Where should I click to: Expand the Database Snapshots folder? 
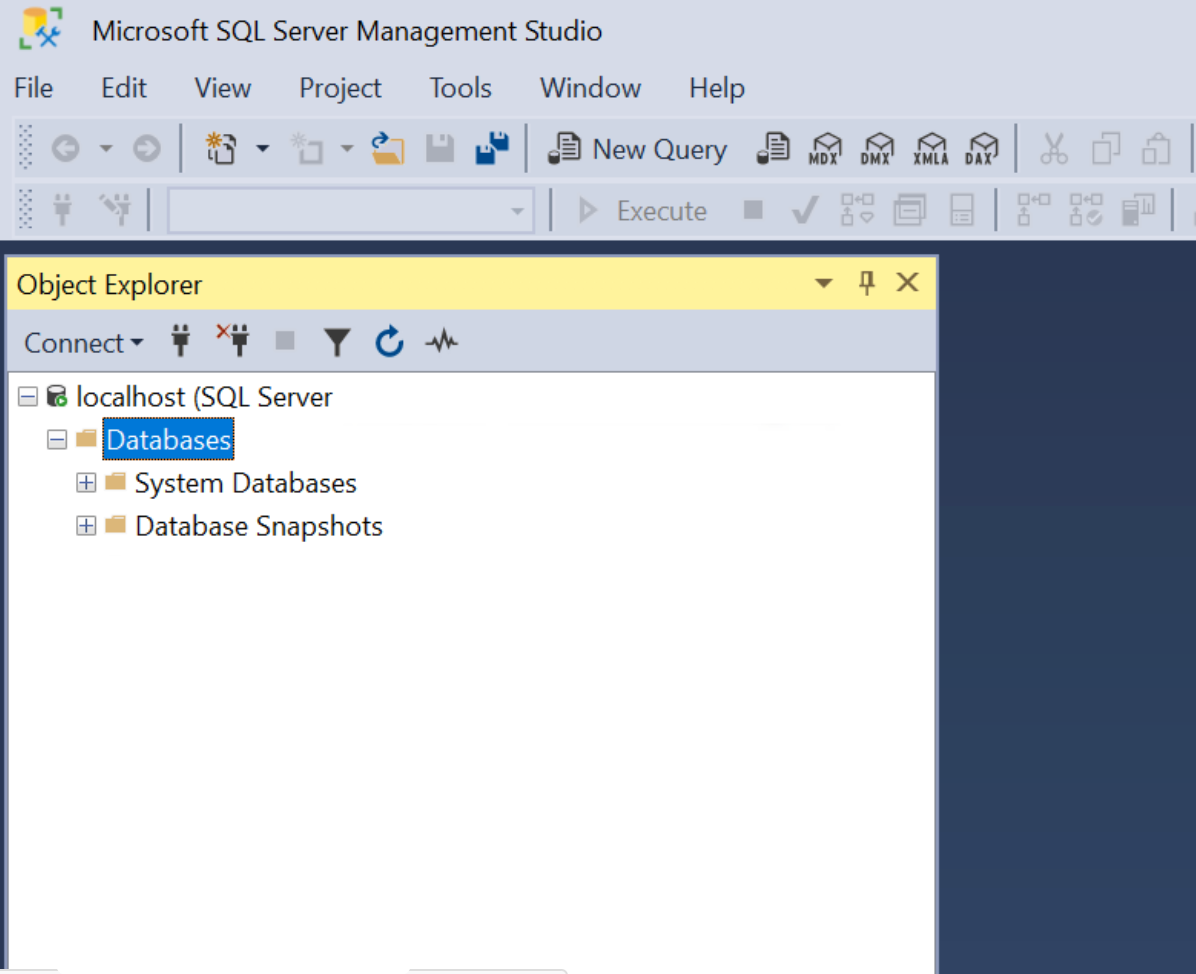(85, 526)
